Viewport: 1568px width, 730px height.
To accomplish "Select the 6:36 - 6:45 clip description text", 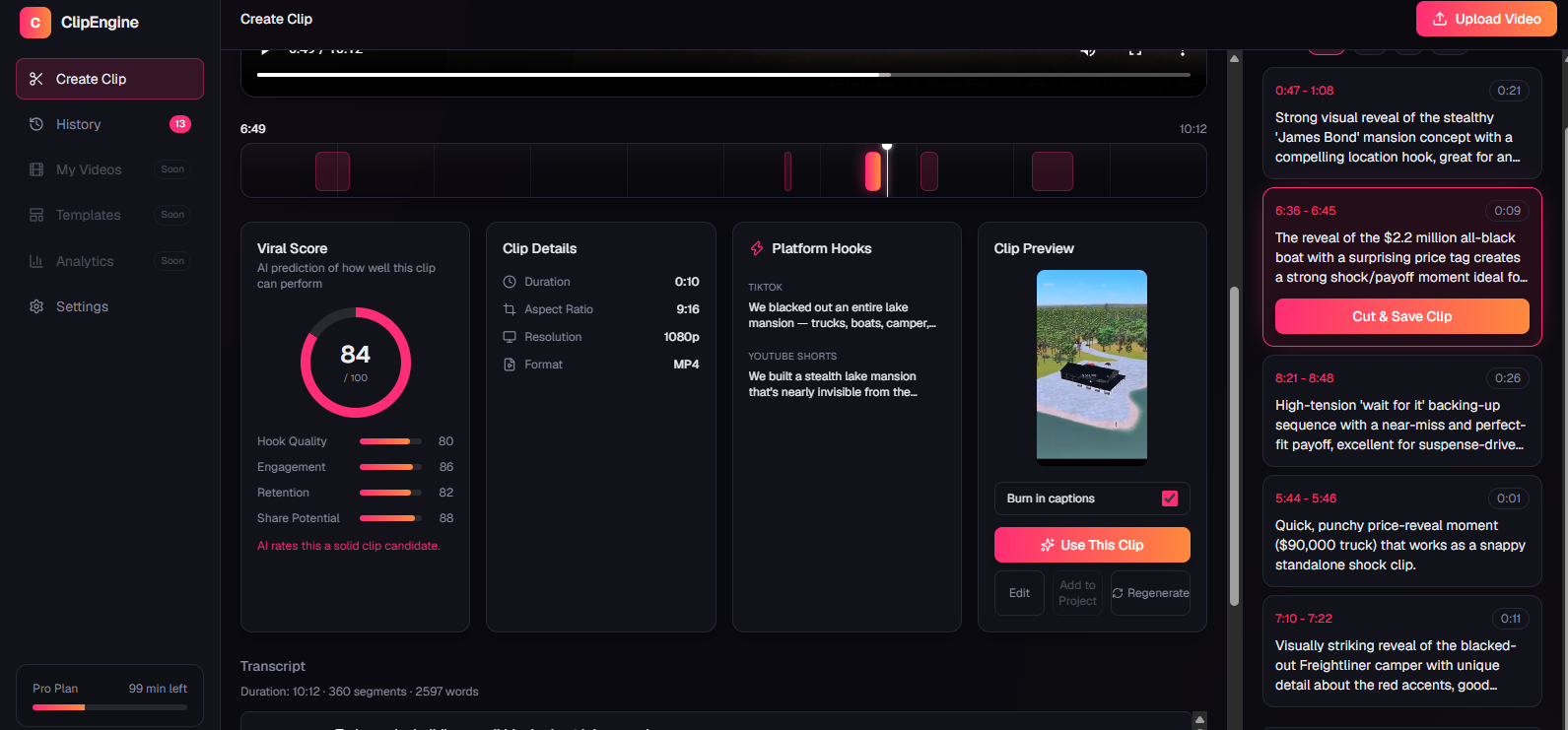I will [1401, 257].
